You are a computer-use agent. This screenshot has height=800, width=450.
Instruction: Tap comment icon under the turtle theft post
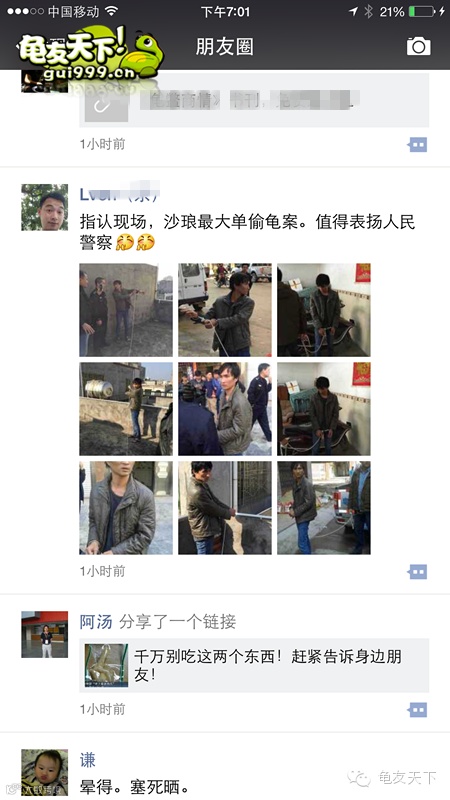pyautogui.click(x=417, y=572)
